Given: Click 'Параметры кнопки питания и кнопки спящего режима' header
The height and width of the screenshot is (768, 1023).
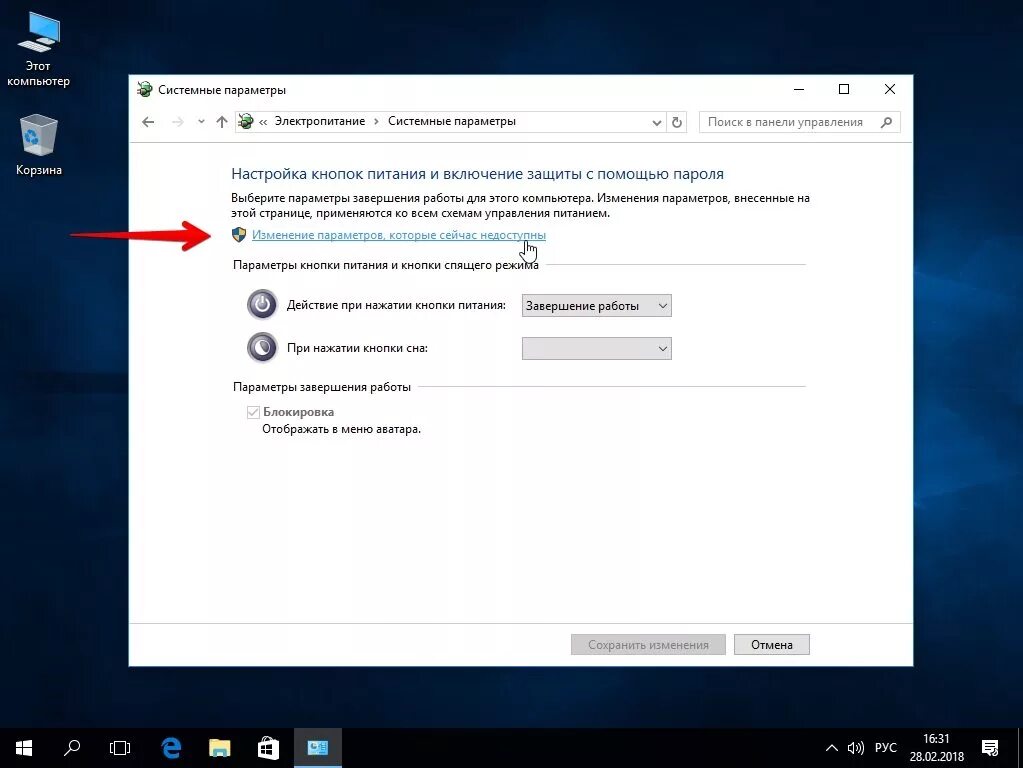Looking at the screenshot, I should [x=386, y=265].
